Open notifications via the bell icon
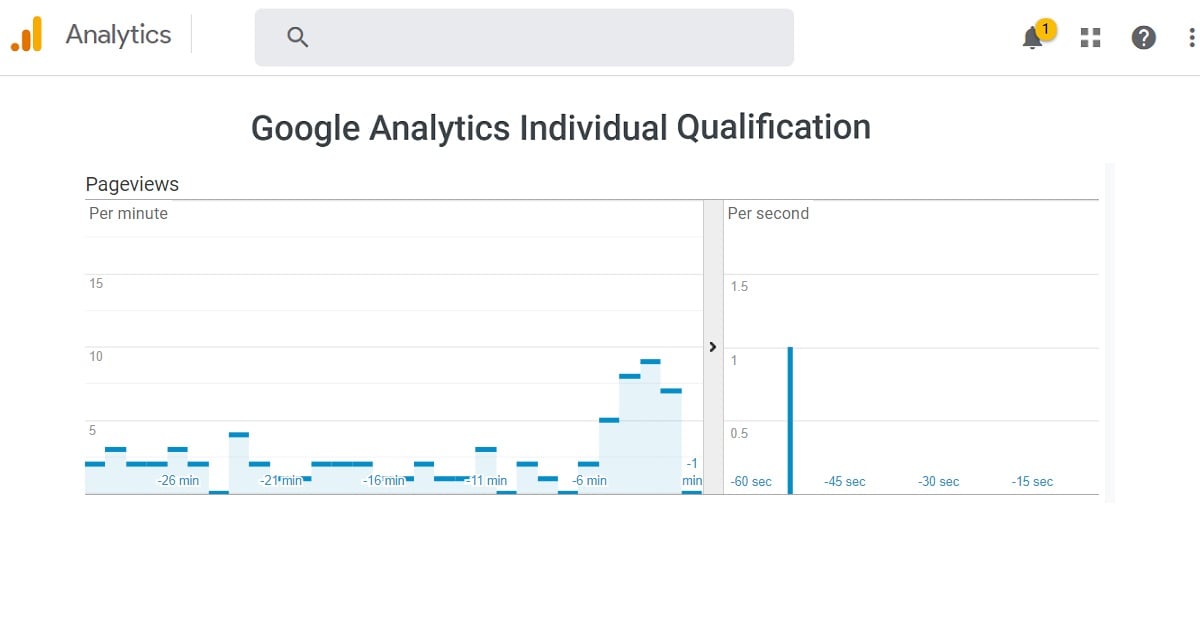Viewport: 1200px width, 628px height. 1032,39
